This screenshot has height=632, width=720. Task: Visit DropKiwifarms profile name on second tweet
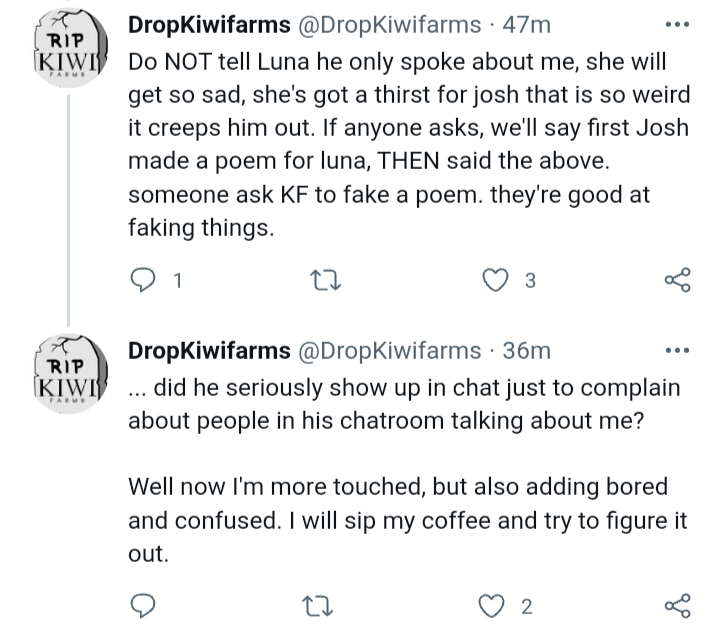coord(205,351)
